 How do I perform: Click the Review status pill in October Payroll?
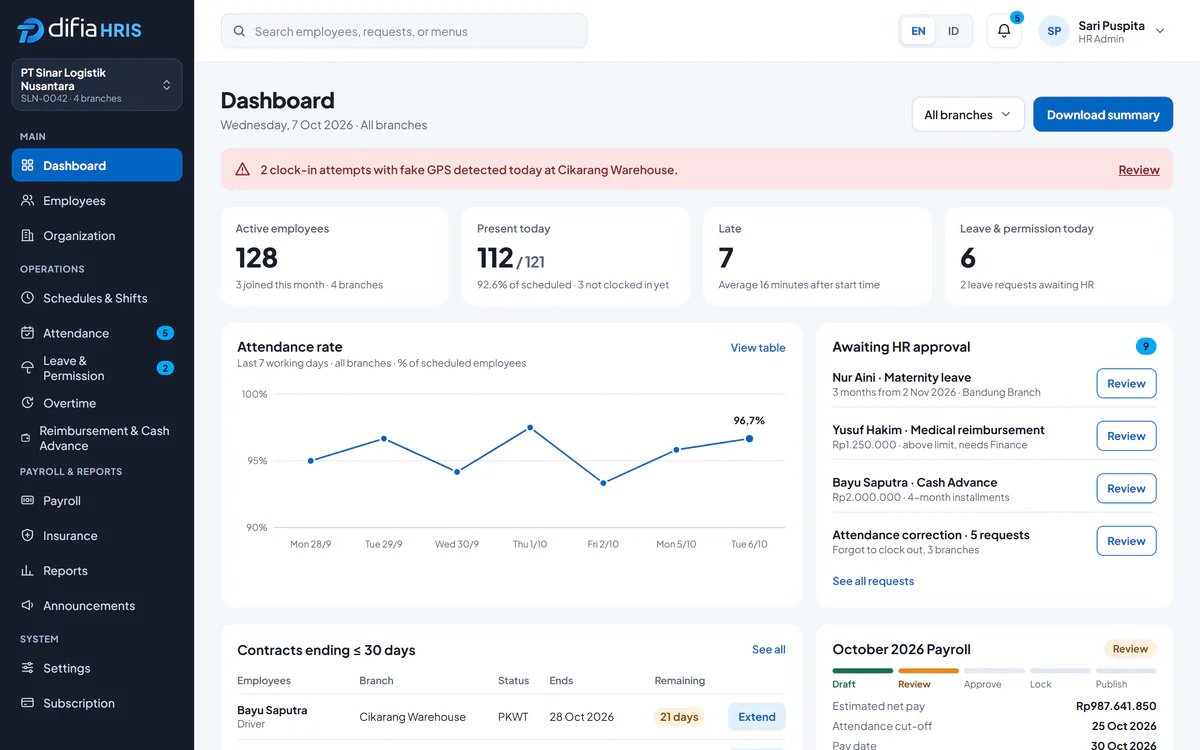1130,649
